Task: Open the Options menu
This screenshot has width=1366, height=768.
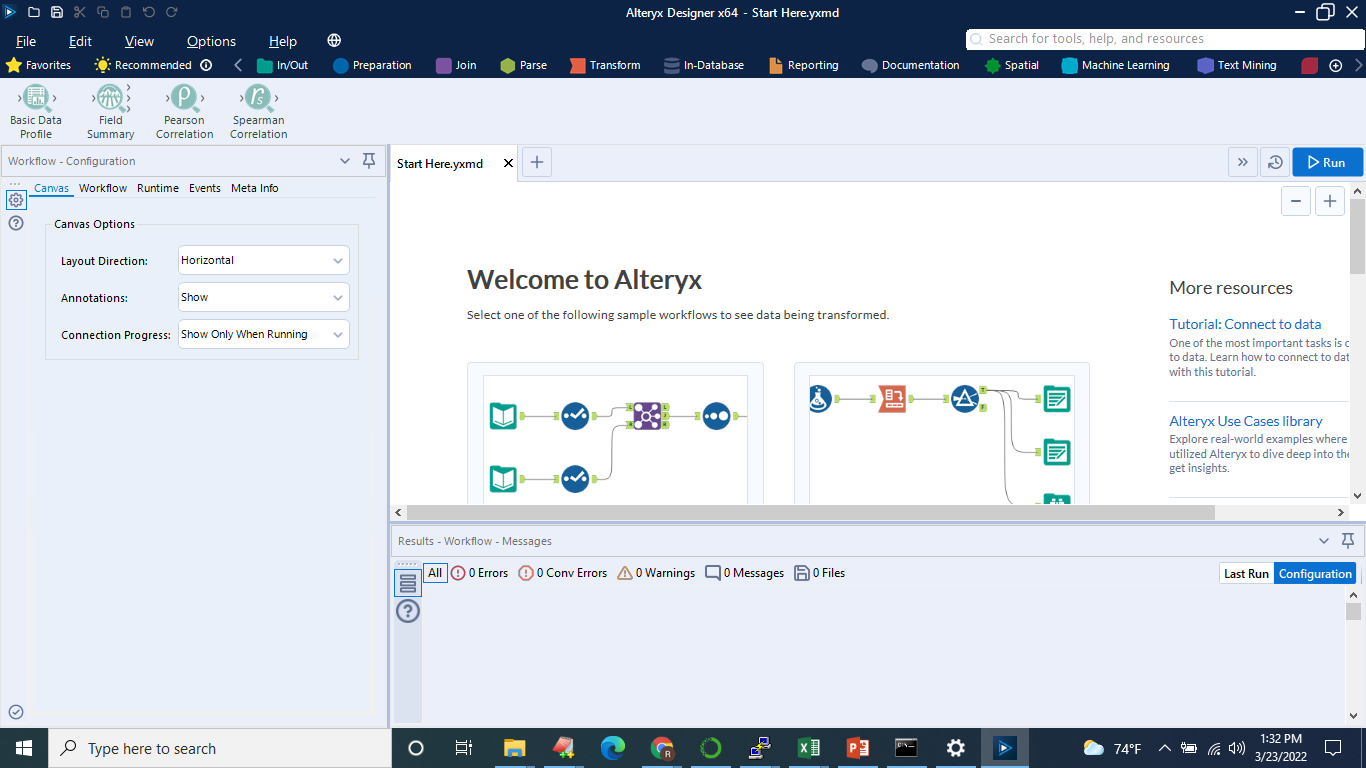Action: (x=211, y=41)
